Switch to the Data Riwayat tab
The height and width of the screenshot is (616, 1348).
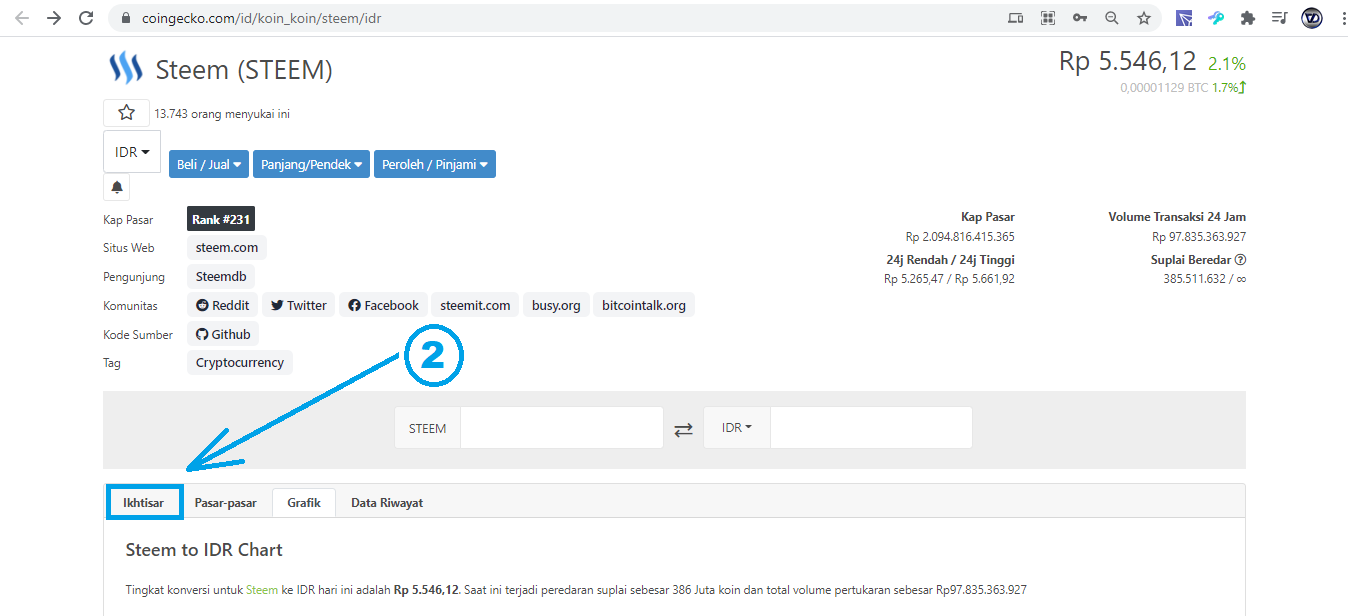[x=387, y=503]
